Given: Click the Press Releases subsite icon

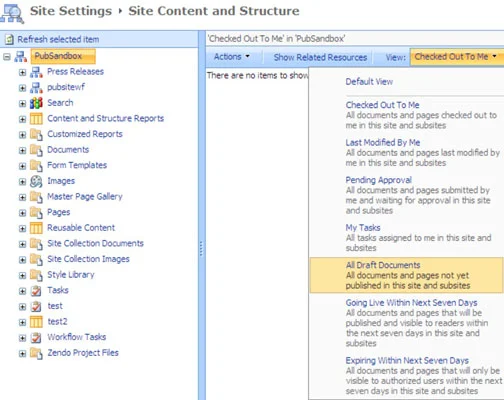Looking at the screenshot, I should tap(36, 72).
